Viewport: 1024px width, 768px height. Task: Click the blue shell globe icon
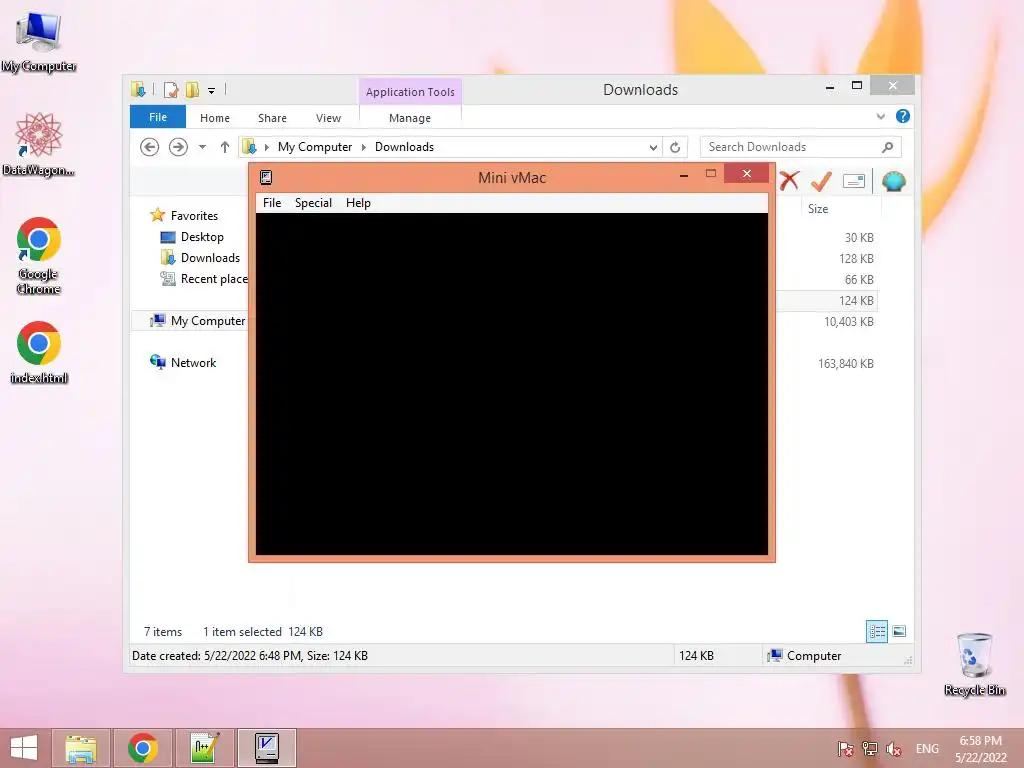893,181
